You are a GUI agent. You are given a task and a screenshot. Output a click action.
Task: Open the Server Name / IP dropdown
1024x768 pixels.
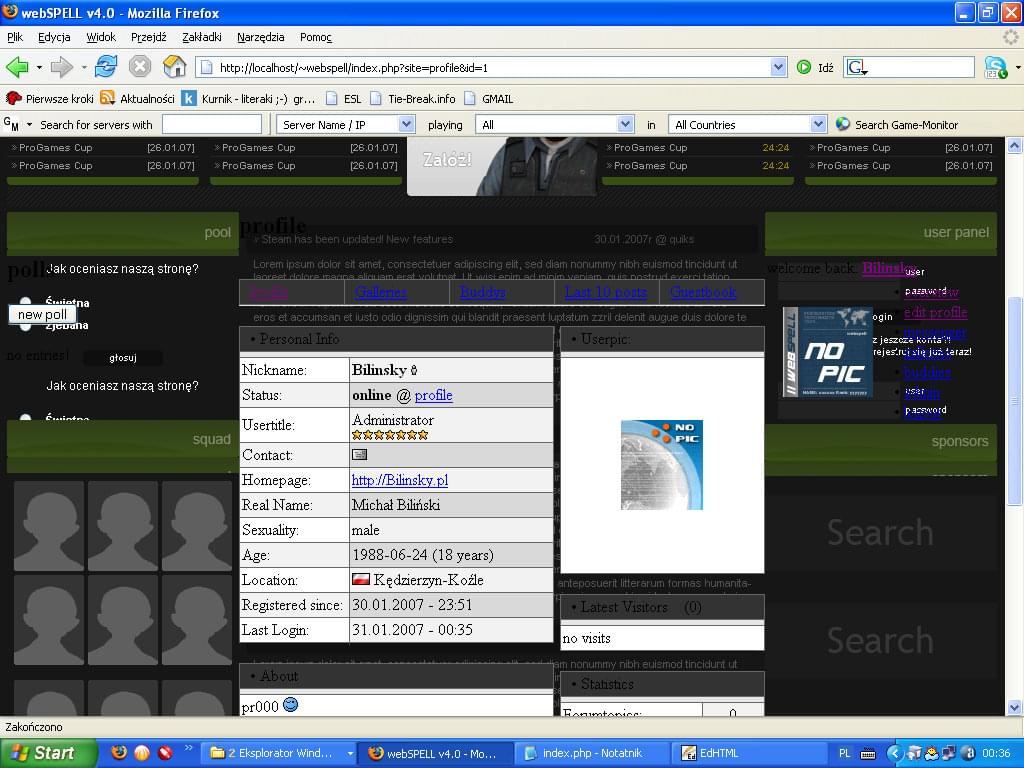click(346, 124)
